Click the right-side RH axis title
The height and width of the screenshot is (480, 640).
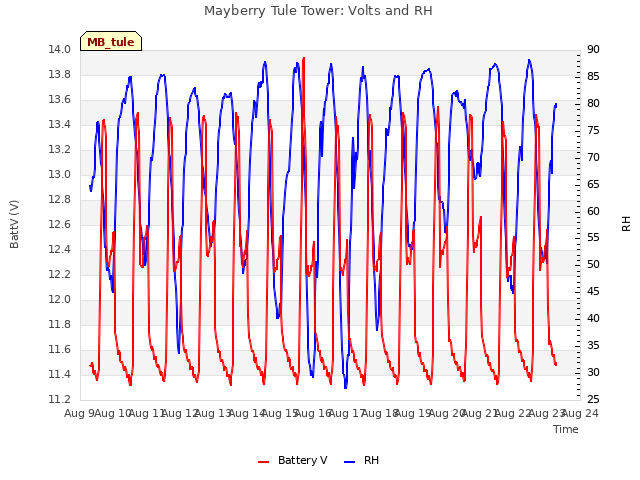pyautogui.click(x=626, y=224)
